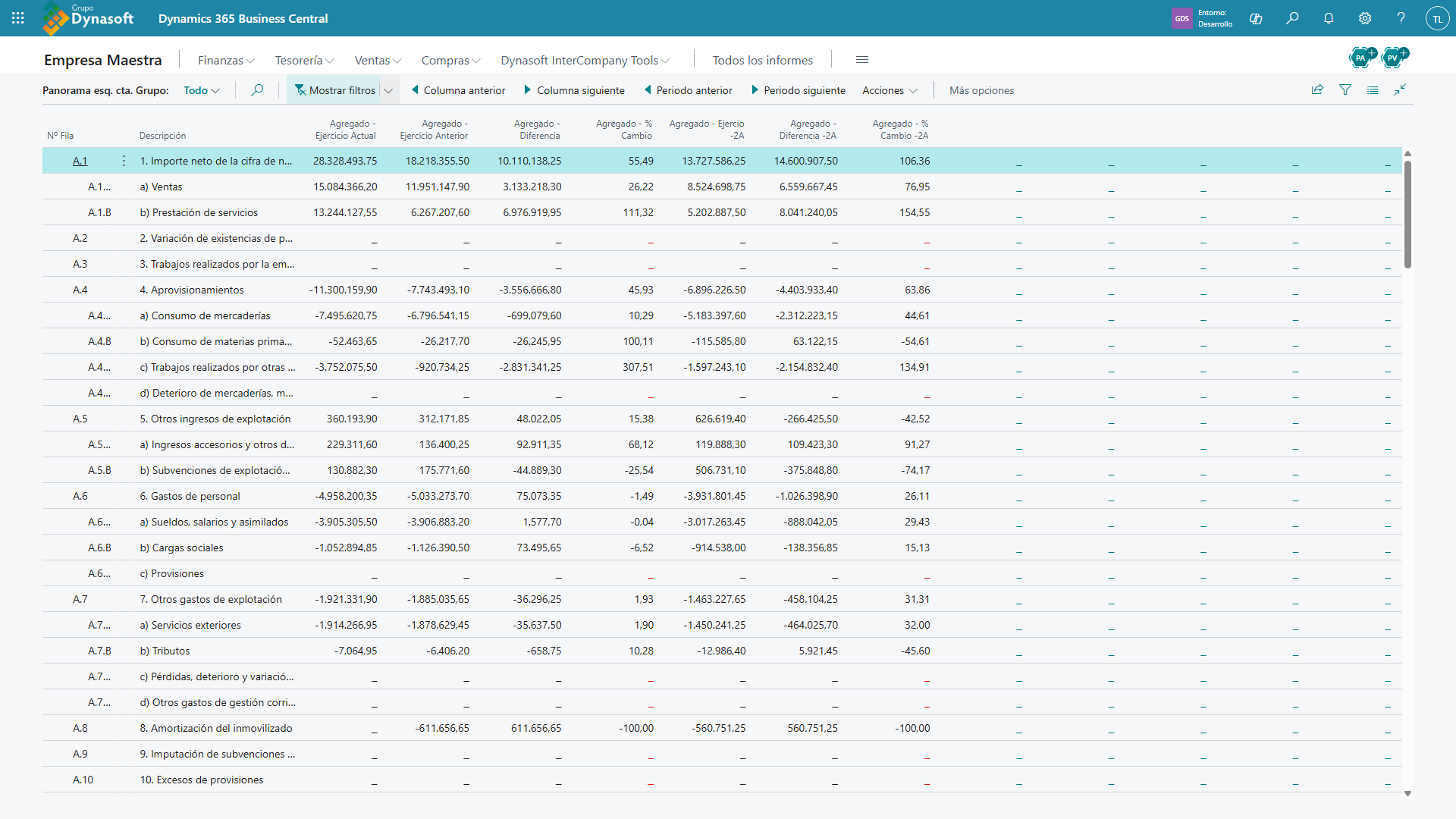The image size is (1456, 819).
Task: Open the Compras menu
Action: pos(450,60)
